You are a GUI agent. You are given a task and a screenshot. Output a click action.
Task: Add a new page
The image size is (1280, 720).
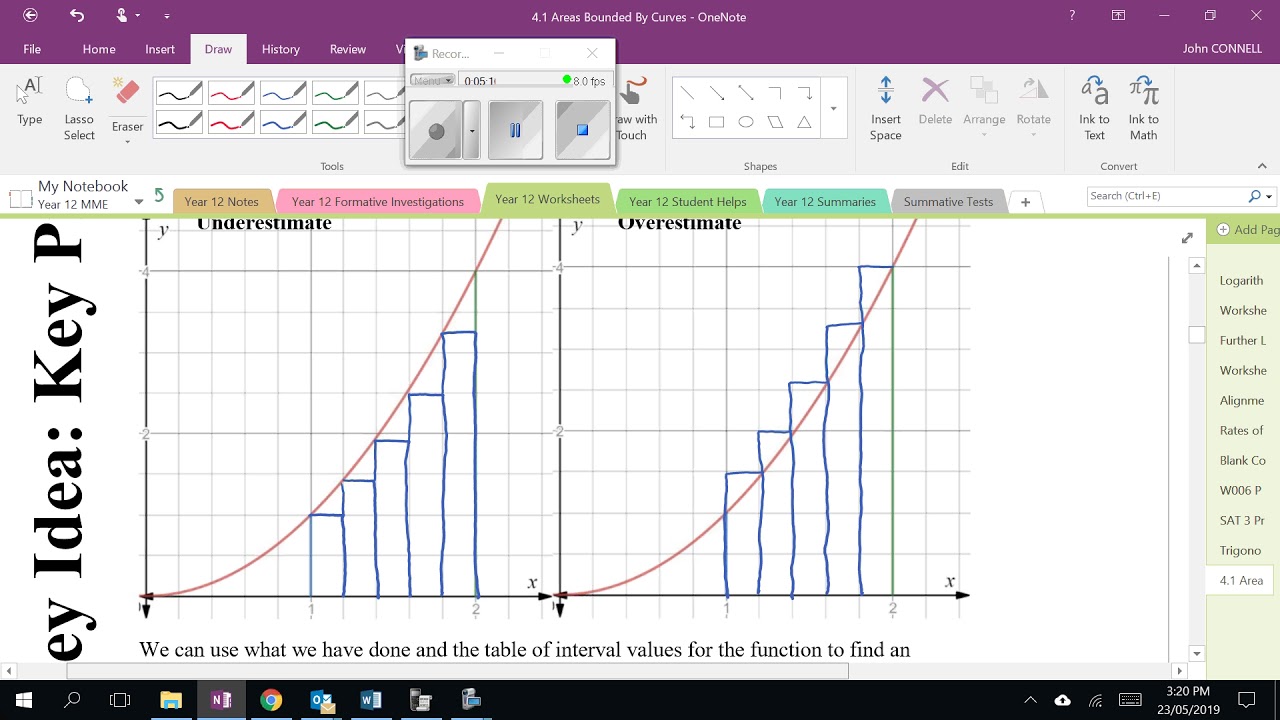[1246, 230]
